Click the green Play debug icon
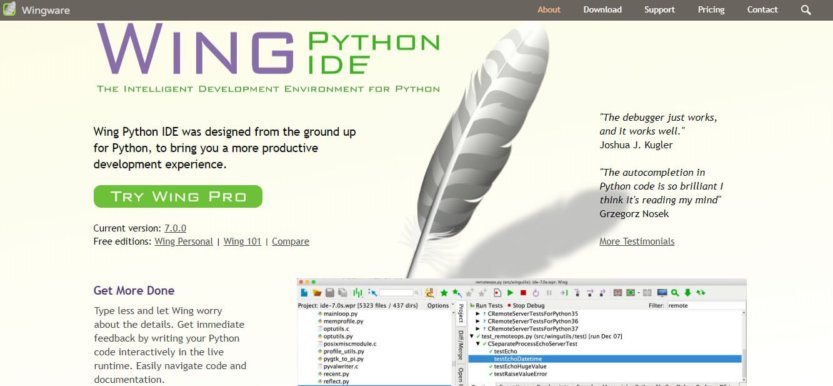Screen dimensions: 833x386 (x=510, y=293)
